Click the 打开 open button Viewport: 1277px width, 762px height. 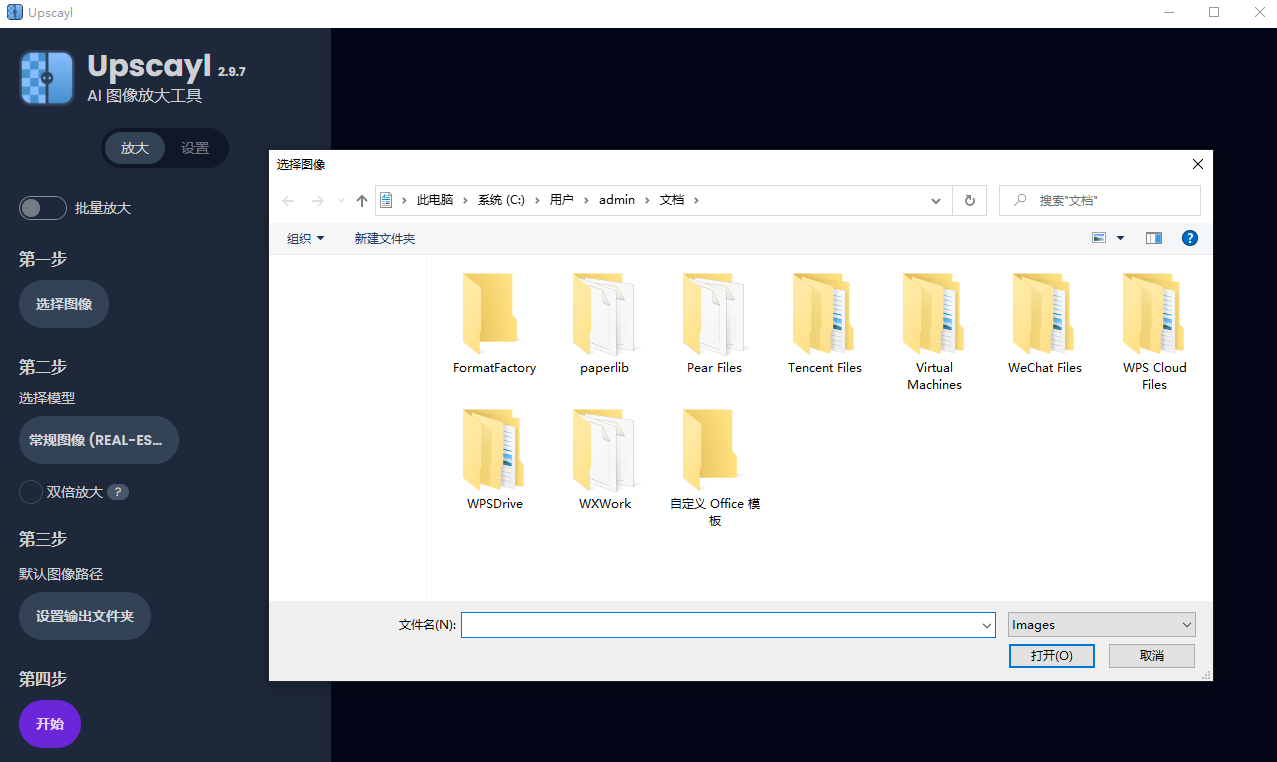pyautogui.click(x=1051, y=655)
